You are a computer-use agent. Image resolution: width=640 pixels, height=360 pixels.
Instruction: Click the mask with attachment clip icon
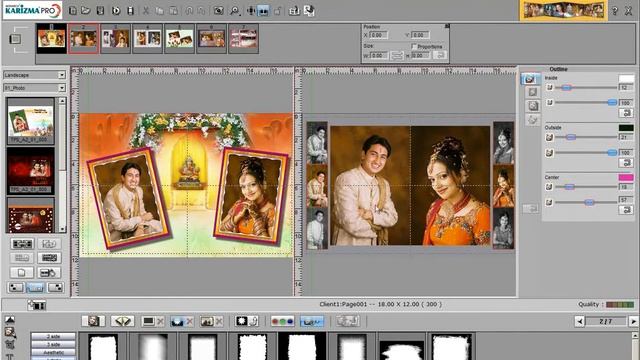pyautogui.click(x=247, y=321)
